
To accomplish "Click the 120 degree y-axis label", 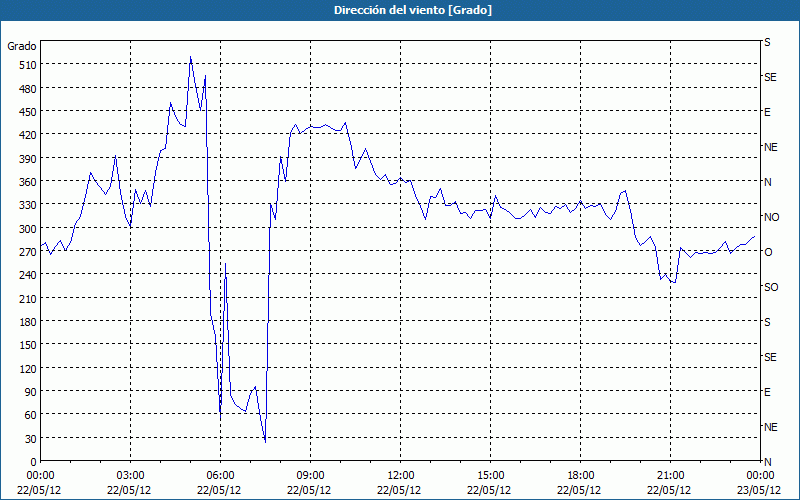I will [27, 369].
